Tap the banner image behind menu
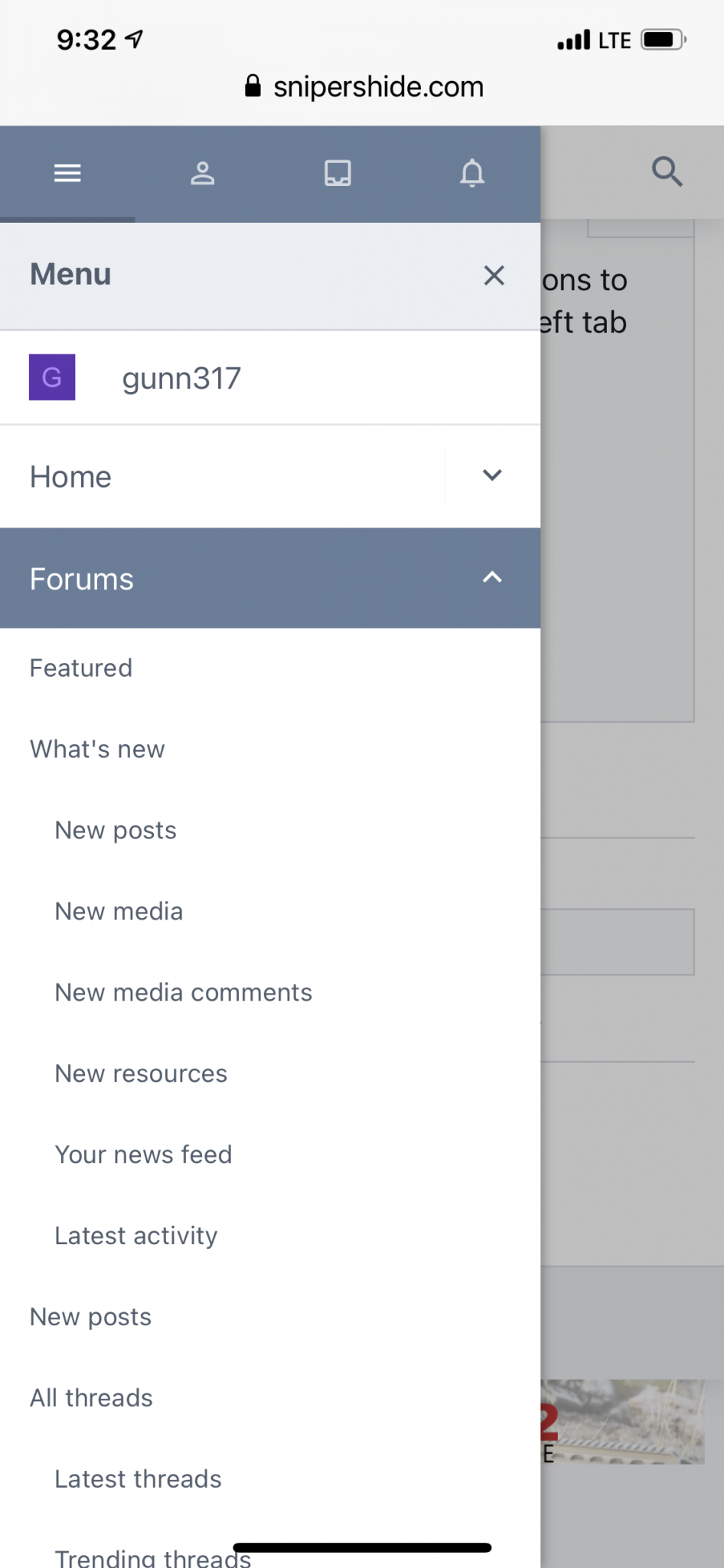The width and height of the screenshot is (724, 1568). click(x=622, y=1422)
